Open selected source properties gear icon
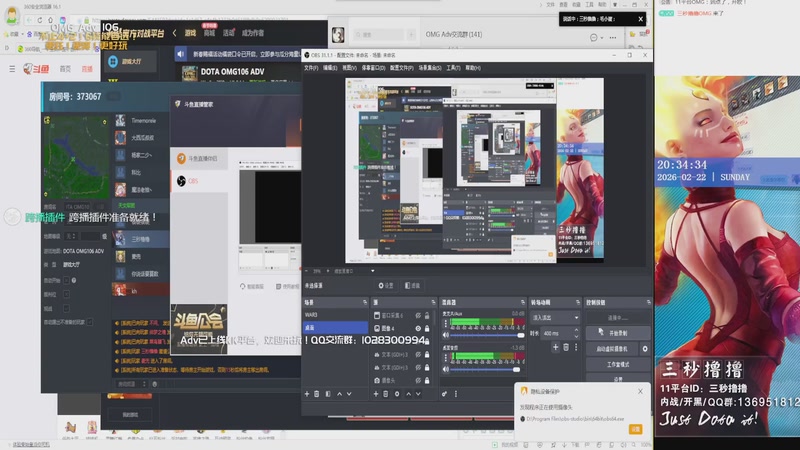800x450 pixels. tap(397, 394)
